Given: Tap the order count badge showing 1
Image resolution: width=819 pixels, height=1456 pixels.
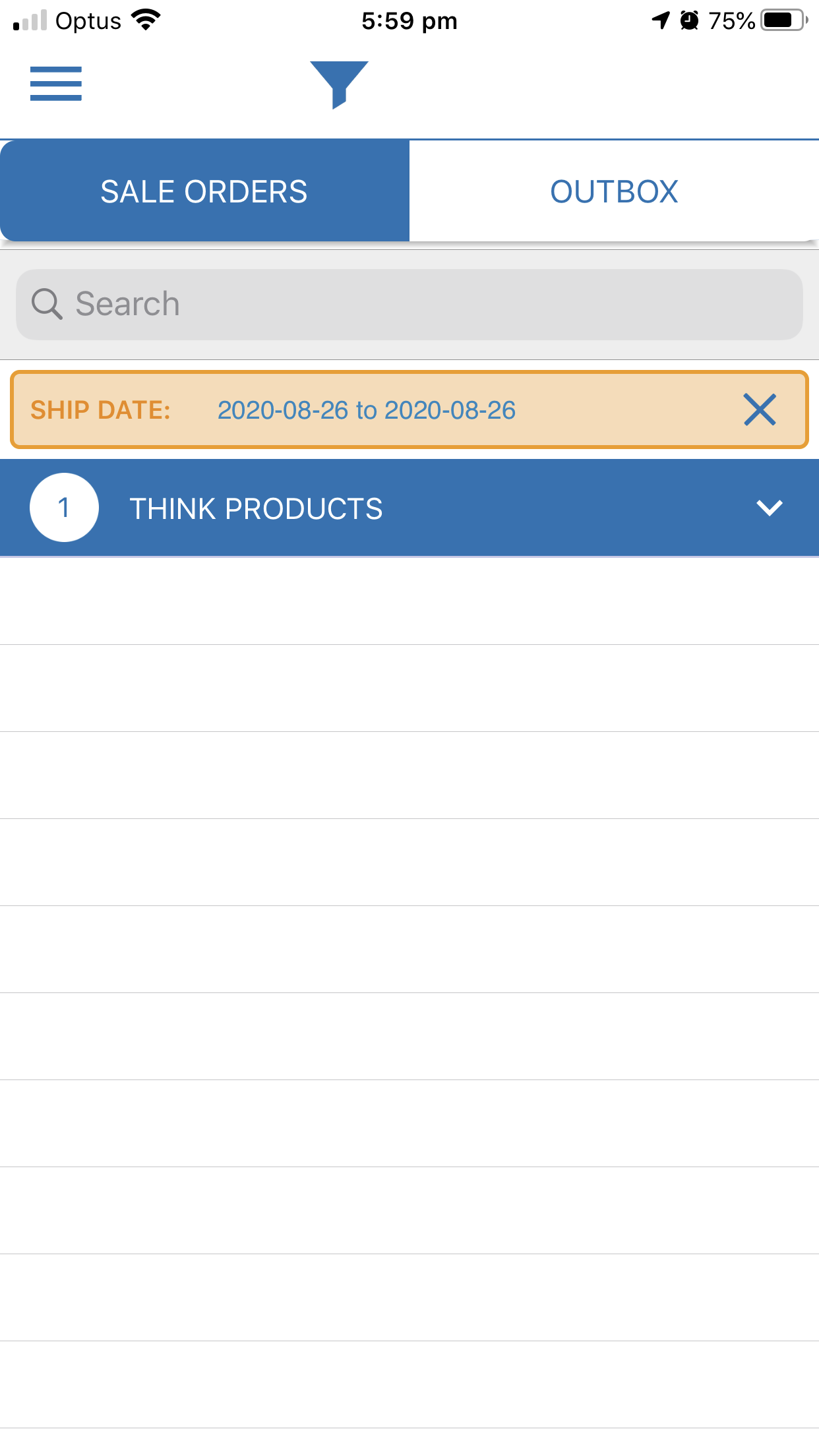Looking at the screenshot, I should [64, 508].
